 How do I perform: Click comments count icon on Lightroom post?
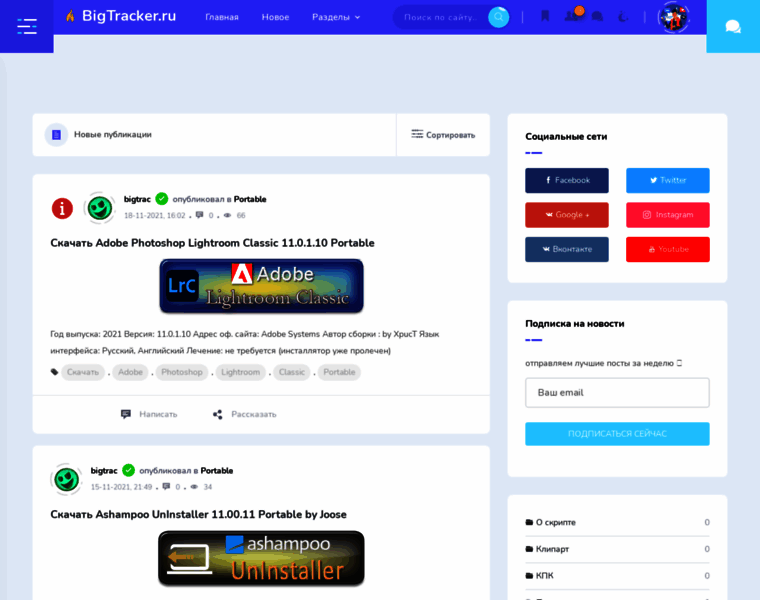pyautogui.click(x=200, y=215)
